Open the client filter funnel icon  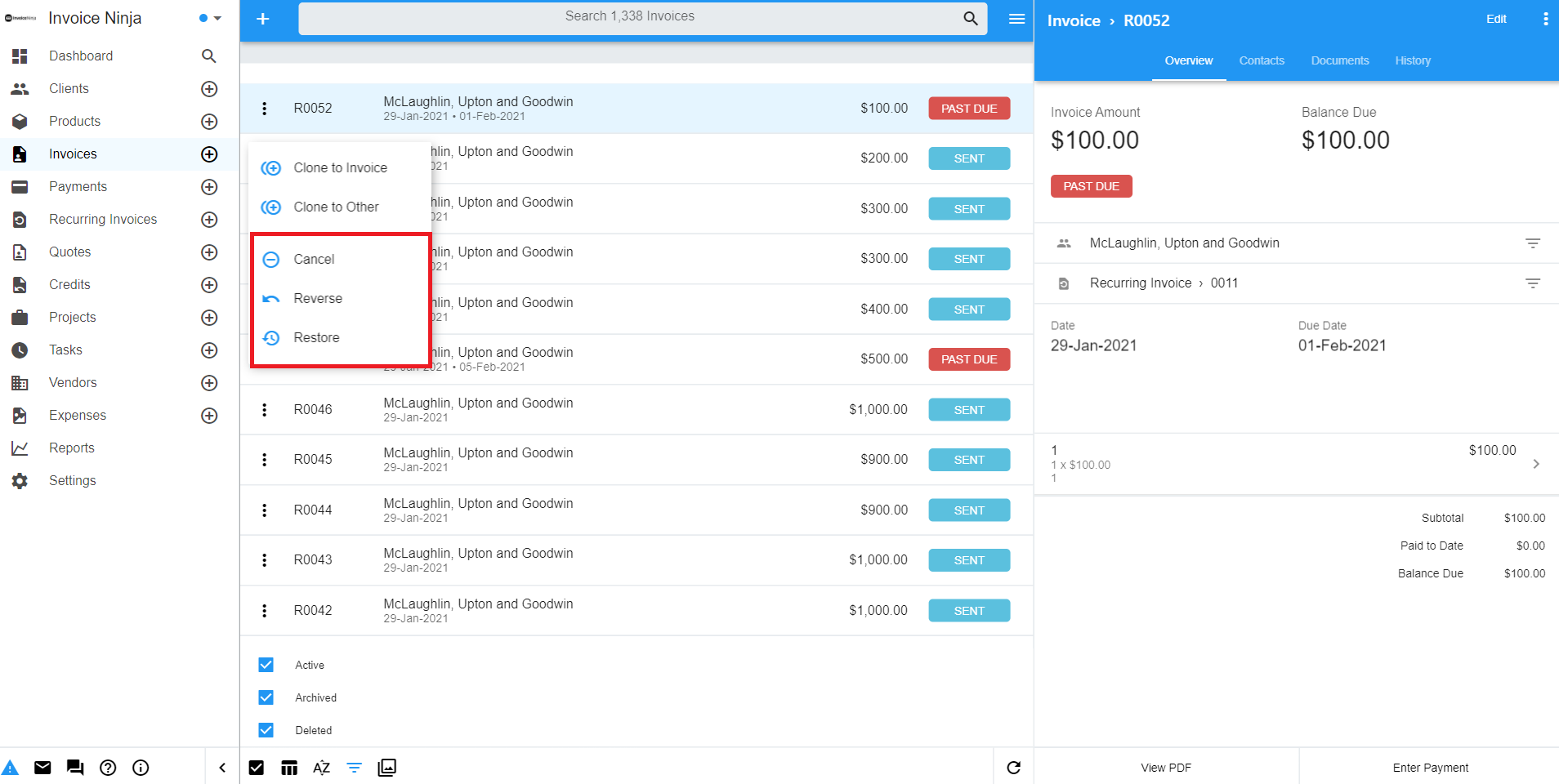(x=1533, y=243)
